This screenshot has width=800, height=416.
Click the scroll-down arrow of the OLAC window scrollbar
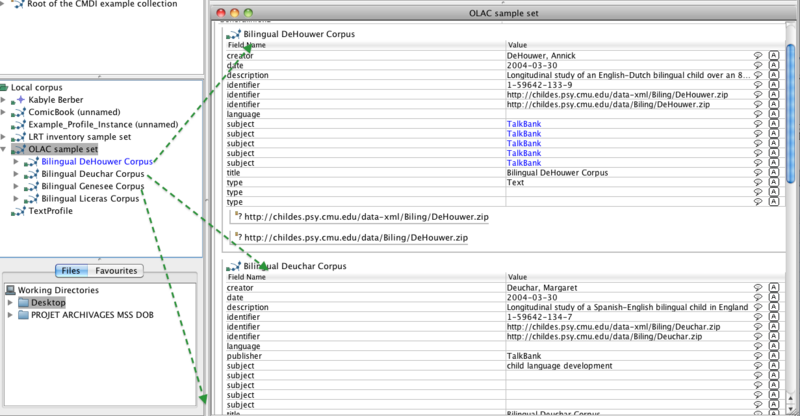coord(790,409)
